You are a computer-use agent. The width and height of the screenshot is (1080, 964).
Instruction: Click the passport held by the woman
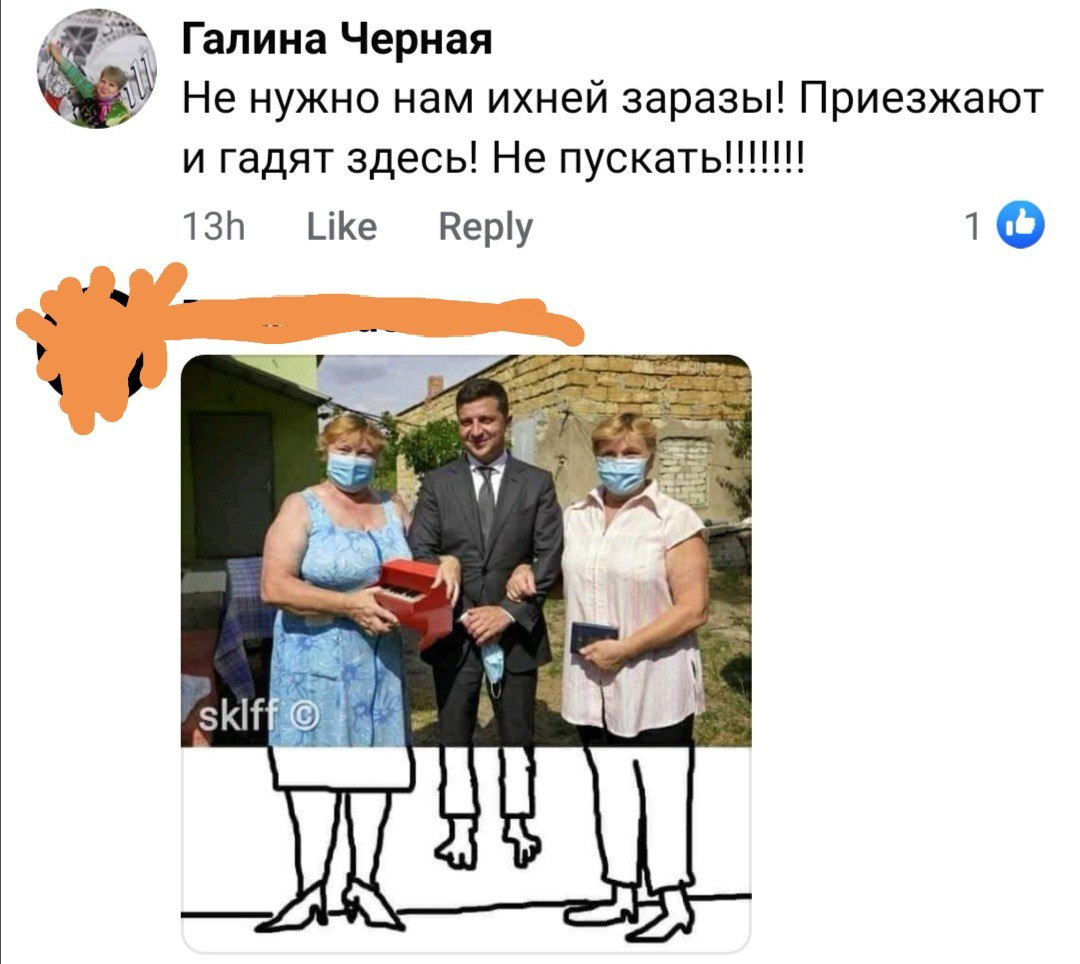593,637
